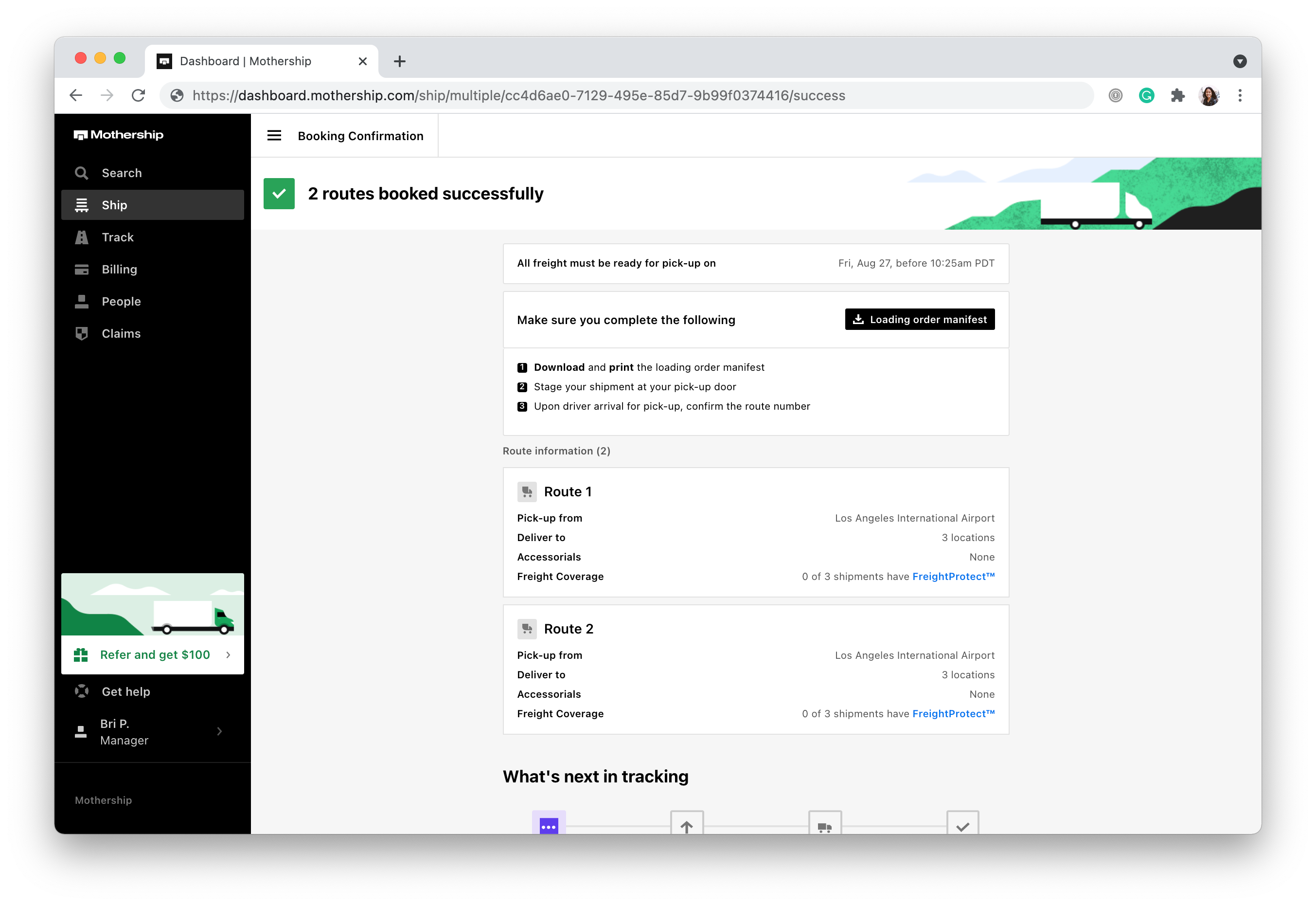Click the Billing card icon
The image size is (1316, 906).
[82, 269]
